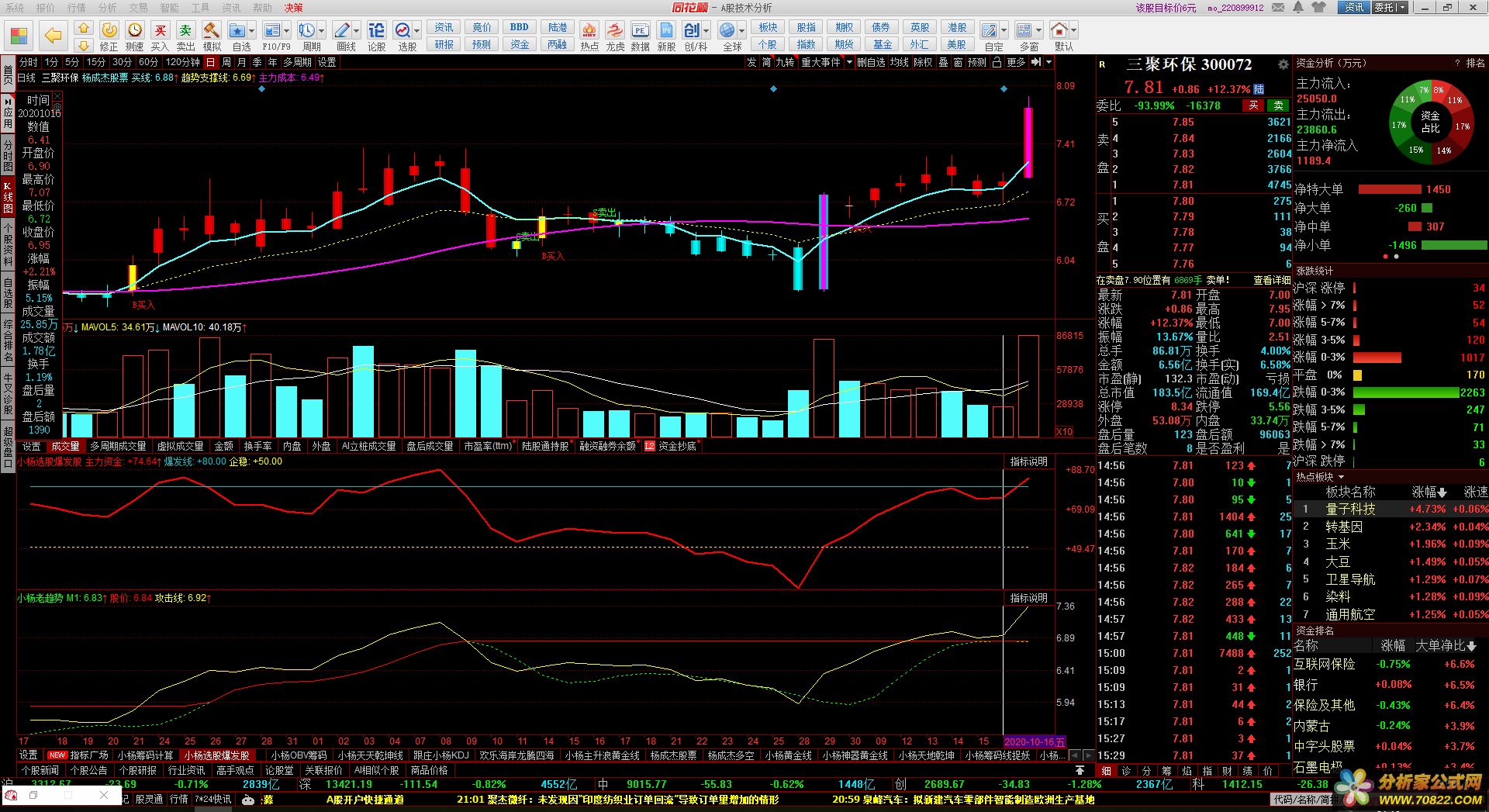1489x812 pixels.
Task: Open the 重大事件 dropdown arrow
Action: click(849, 62)
